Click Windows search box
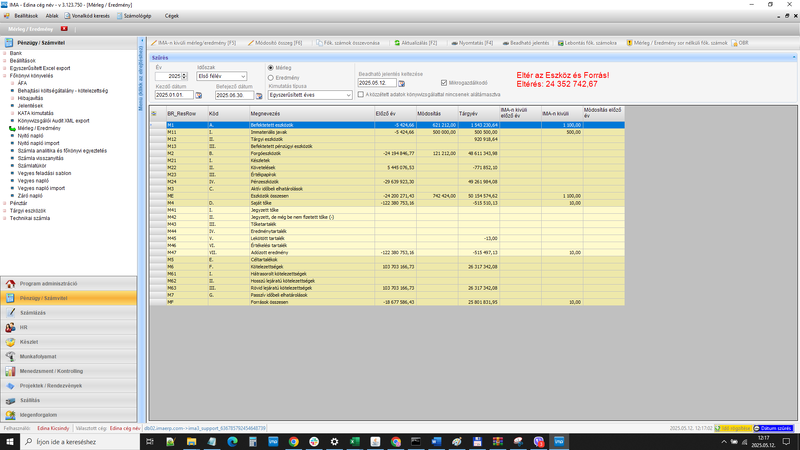Image resolution: width=800 pixels, height=450 pixels. point(80,442)
